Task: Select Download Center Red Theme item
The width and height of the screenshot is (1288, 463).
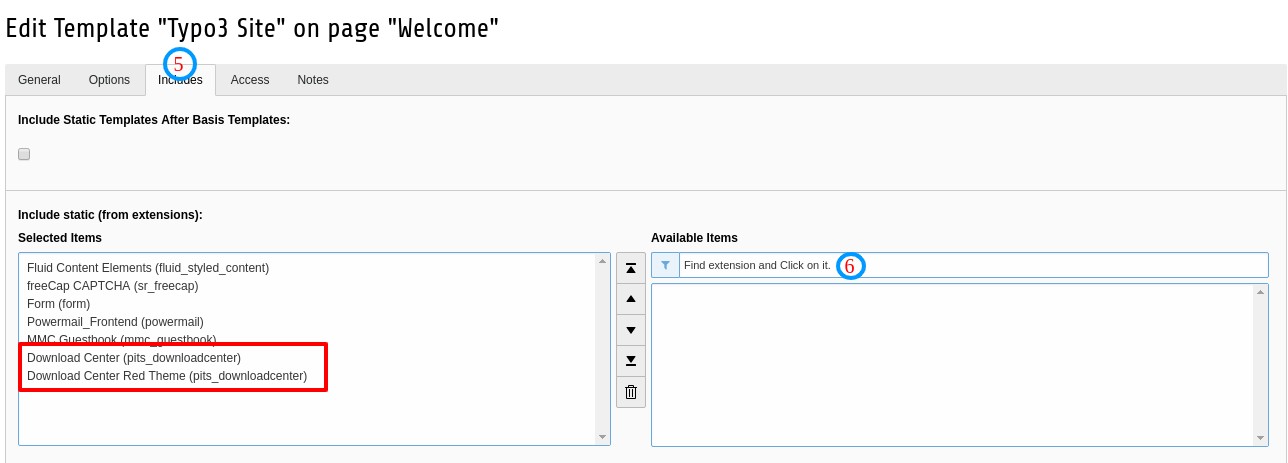Action: click(x=167, y=376)
